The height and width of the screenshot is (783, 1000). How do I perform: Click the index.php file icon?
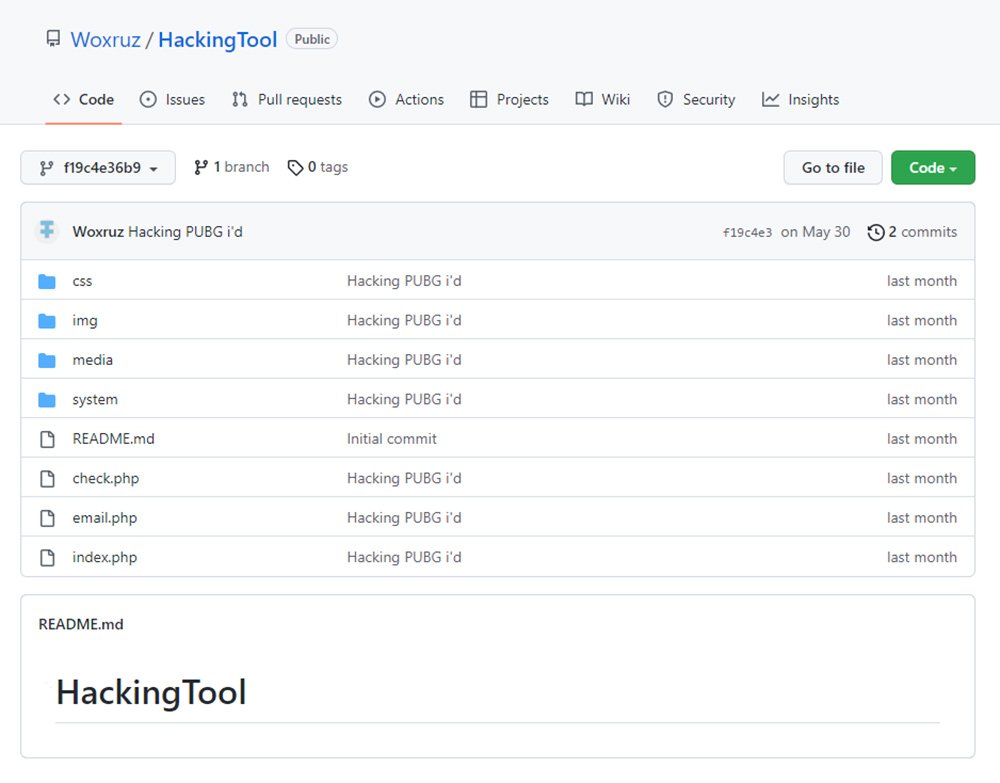(47, 557)
